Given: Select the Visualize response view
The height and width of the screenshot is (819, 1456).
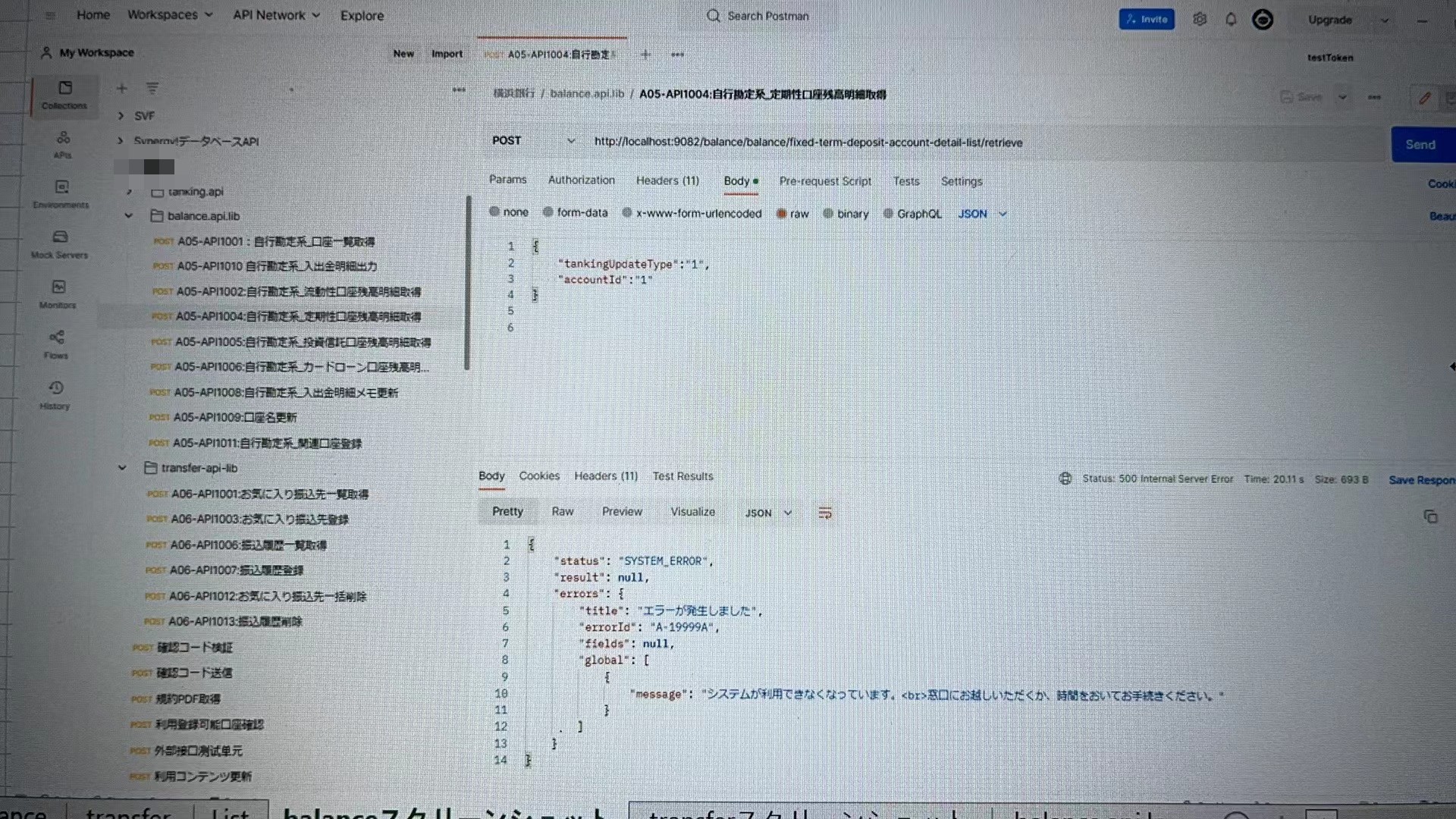Looking at the screenshot, I should (x=692, y=512).
